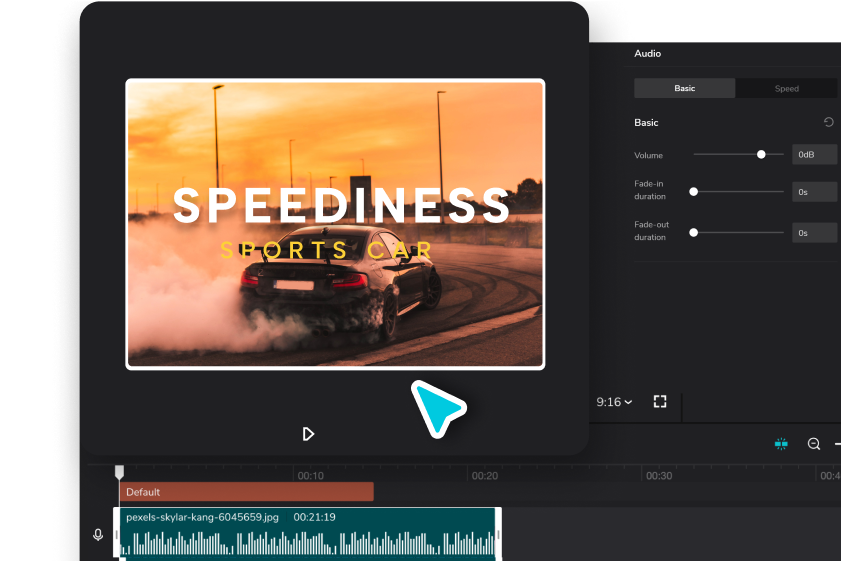Click the timeline playhead marker
Viewport: 841px width, 561px height.
click(x=119, y=472)
